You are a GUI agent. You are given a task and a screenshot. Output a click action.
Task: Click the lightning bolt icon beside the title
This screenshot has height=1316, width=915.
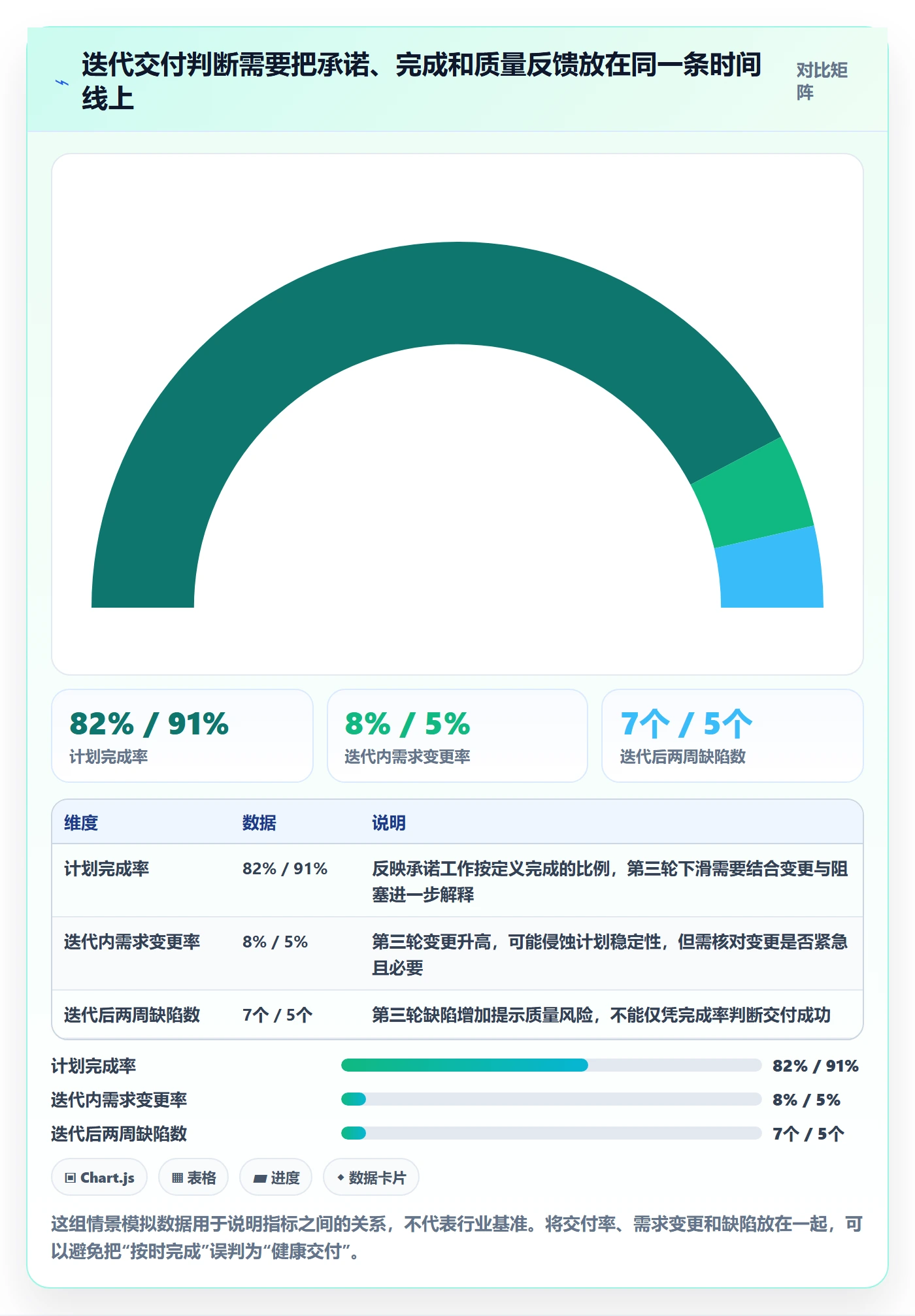62,83
